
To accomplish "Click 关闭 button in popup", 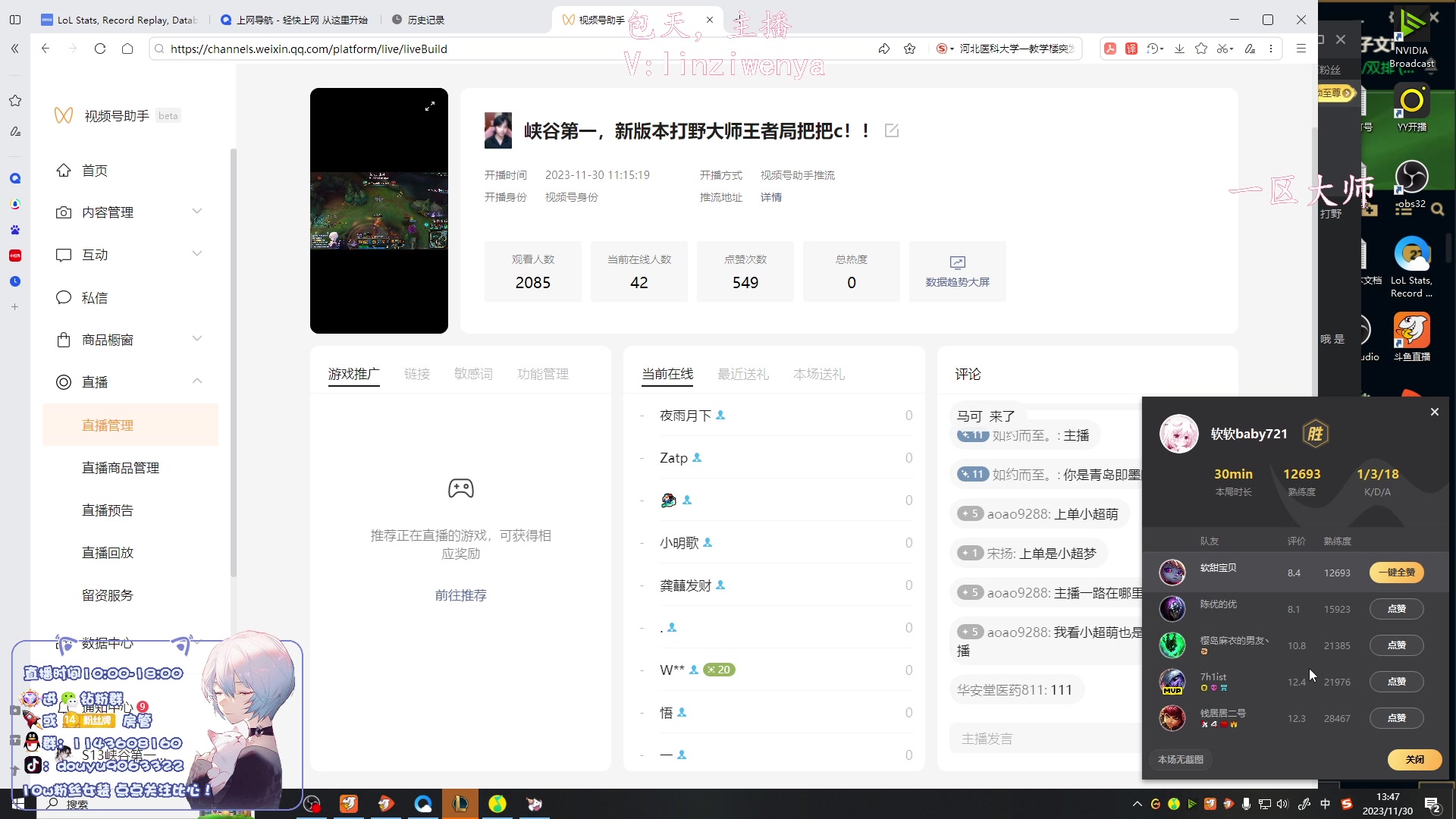I will click(x=1415, y=759).
